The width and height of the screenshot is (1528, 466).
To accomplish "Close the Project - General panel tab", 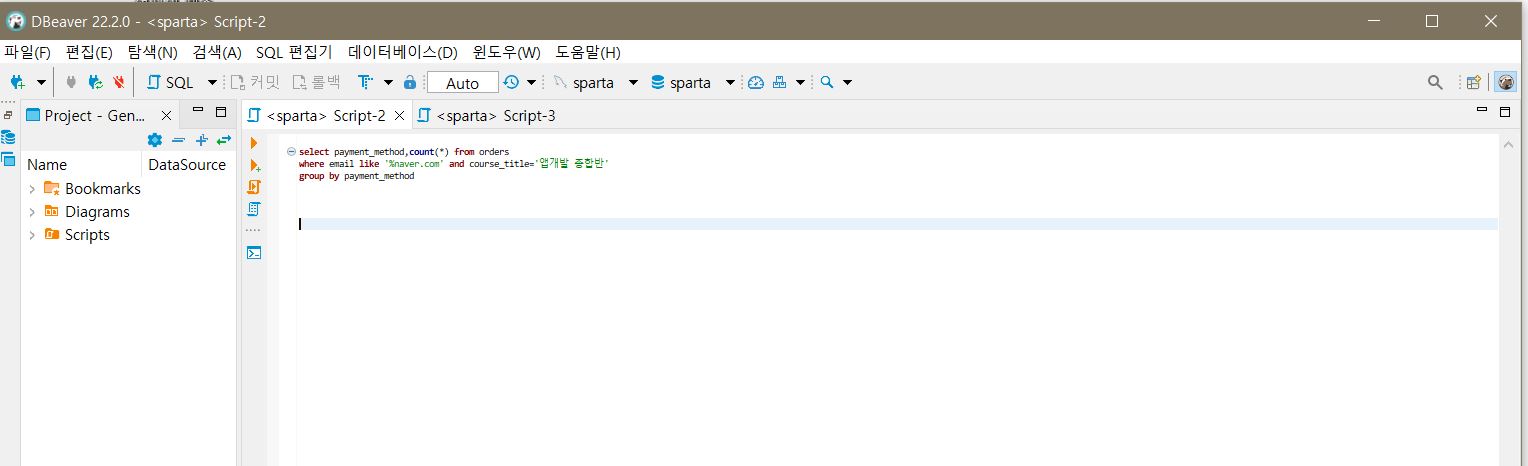I will (167, 116).
